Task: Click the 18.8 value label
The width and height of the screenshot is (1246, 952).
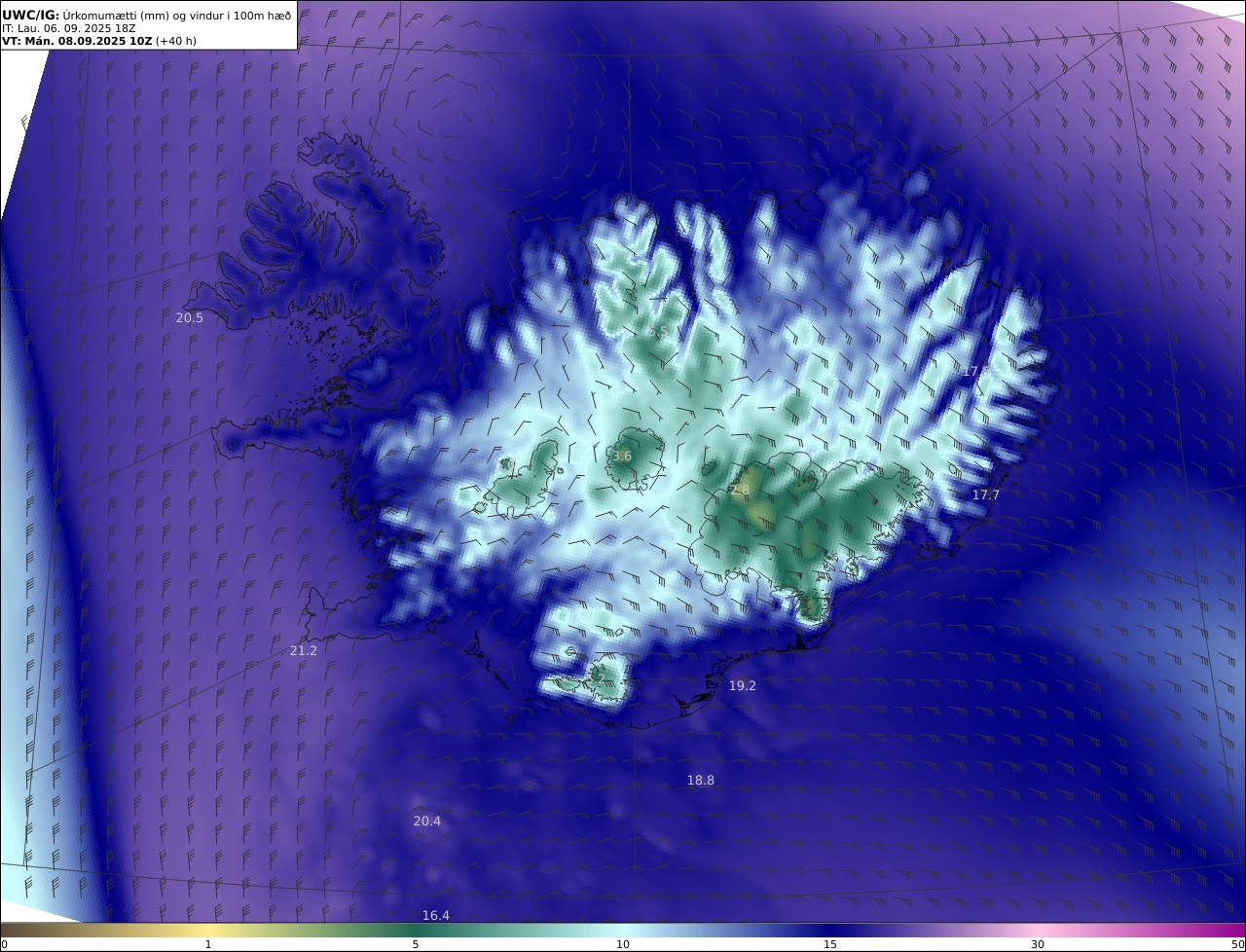Action: click(701, 780)
